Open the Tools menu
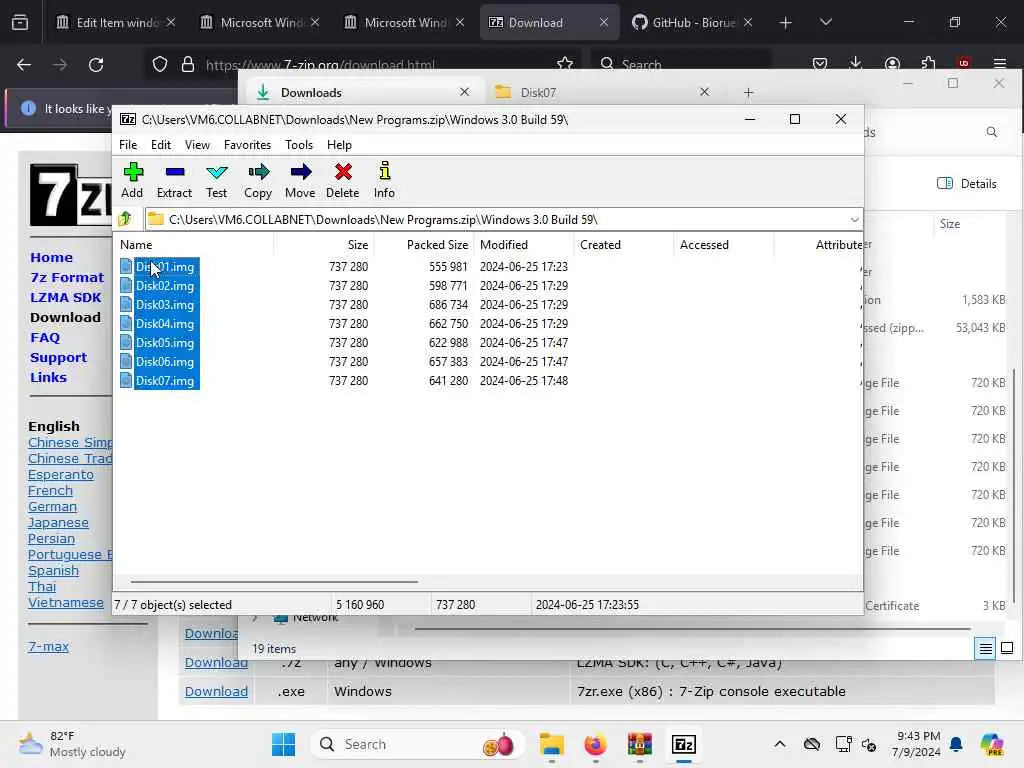This screenshot has width=1024, height=768. [x=298, y=145]
